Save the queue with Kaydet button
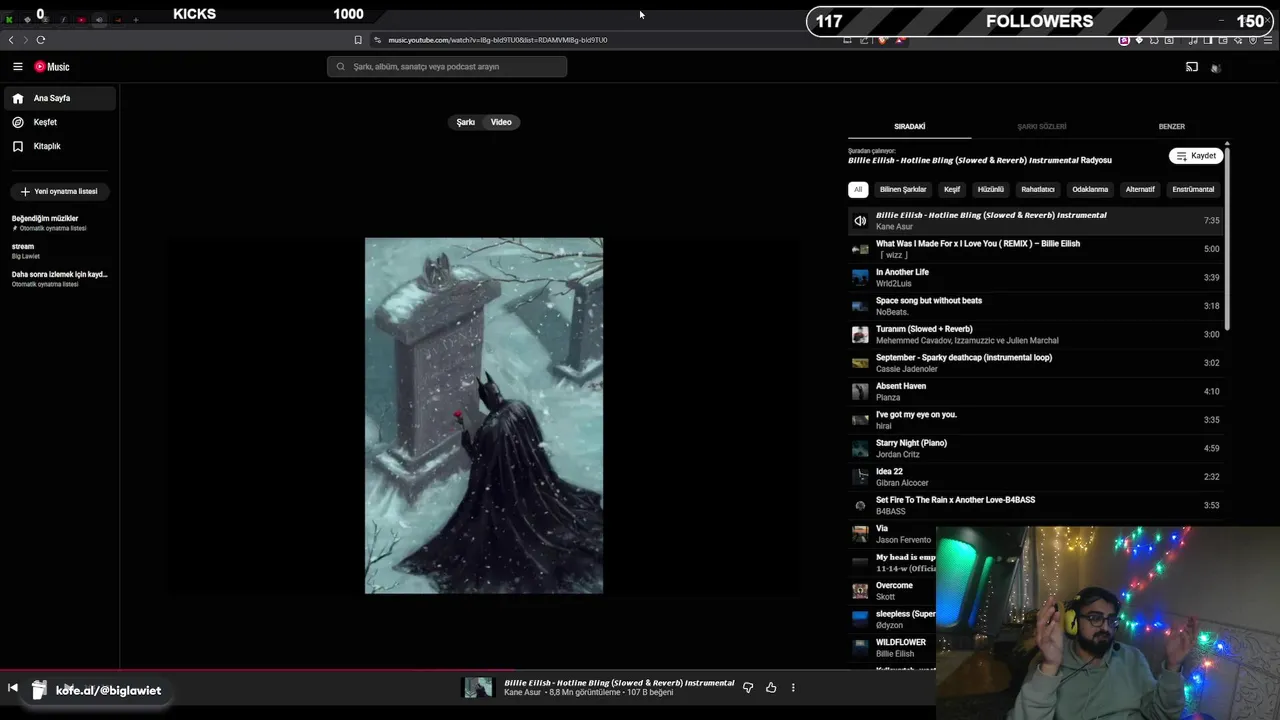Screen dimensions: 1280x720 1196,156
